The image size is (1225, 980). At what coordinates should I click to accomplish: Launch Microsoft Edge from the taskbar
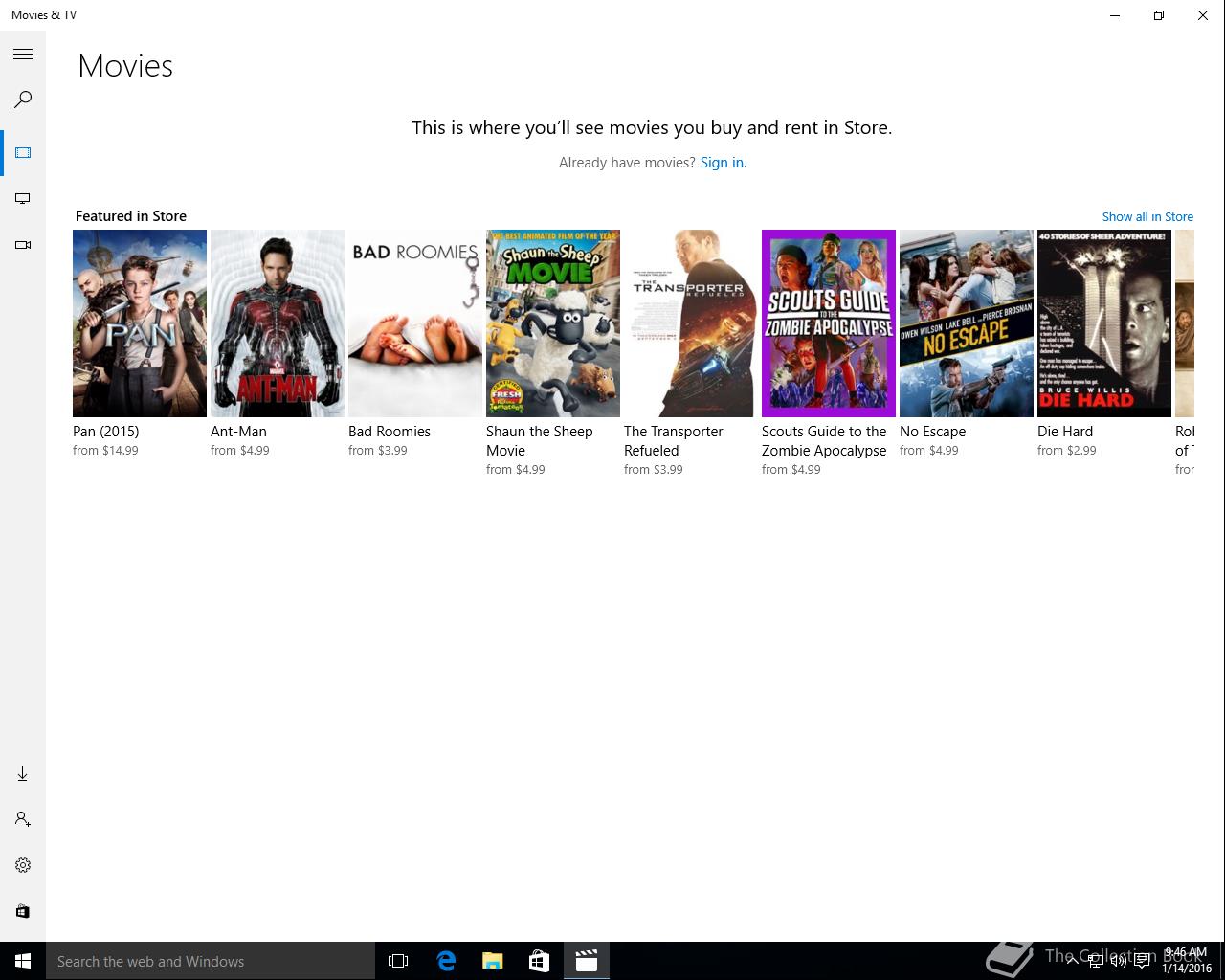(x=446, y=961)
